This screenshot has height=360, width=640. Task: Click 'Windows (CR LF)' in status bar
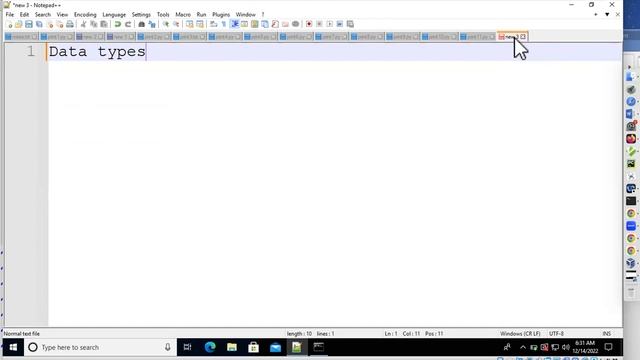pyautogui.click(x=520, y=334)
